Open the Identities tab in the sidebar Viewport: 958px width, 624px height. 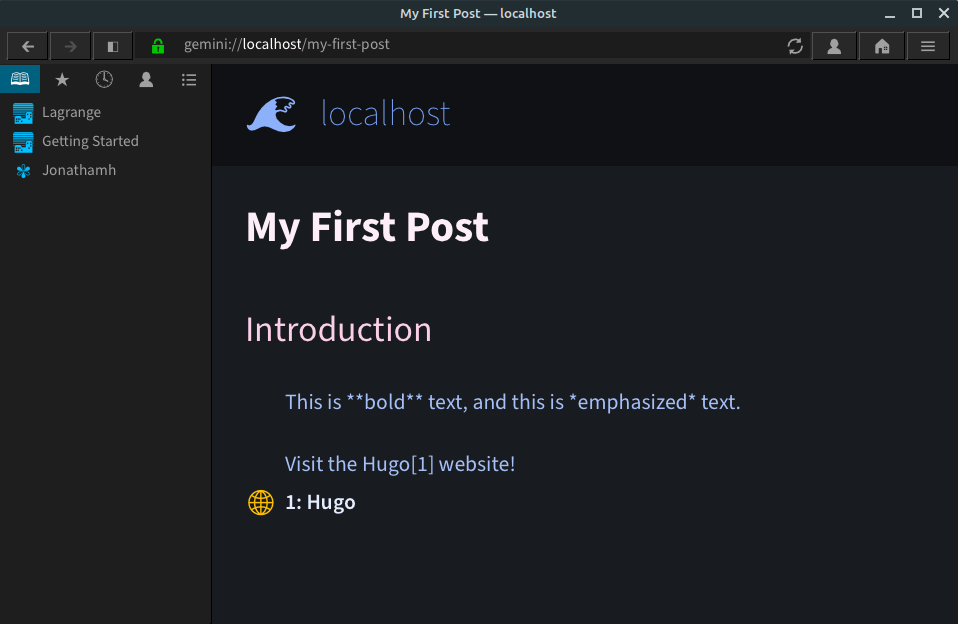click(146, 79)
